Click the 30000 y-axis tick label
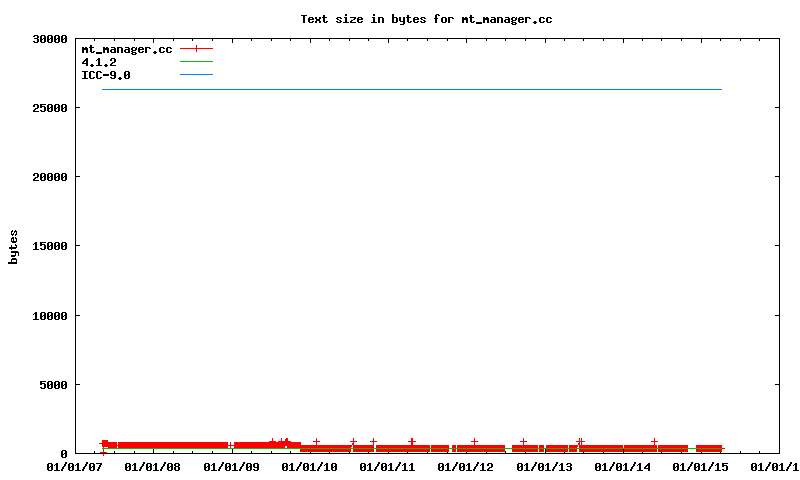800x480 pixels. click(x=49, y=39)
